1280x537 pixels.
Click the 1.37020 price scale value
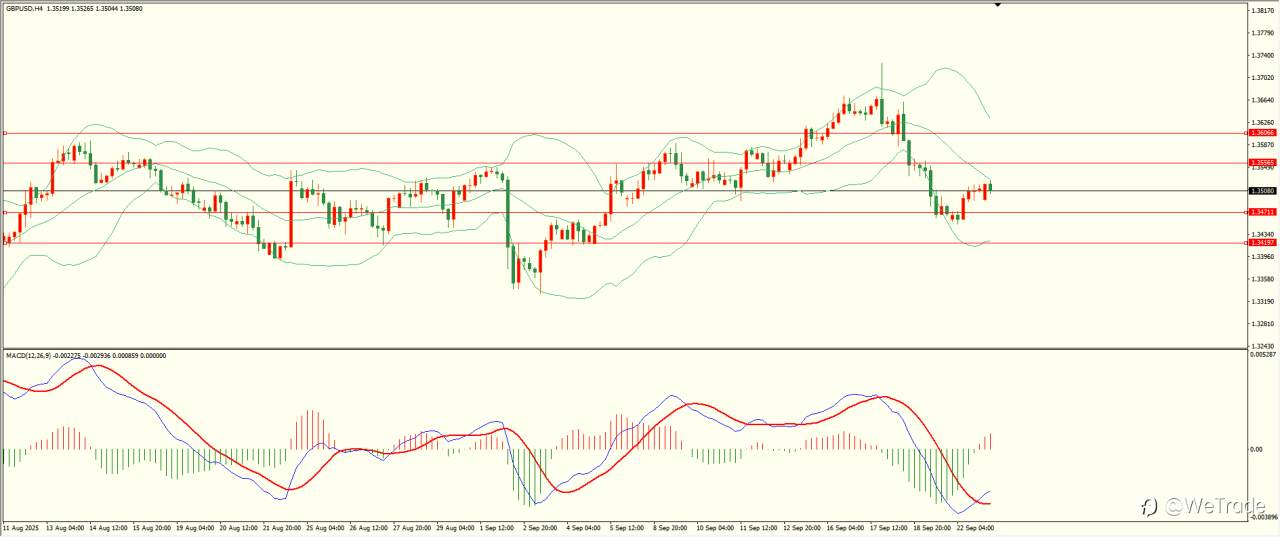click(1263, 77)
